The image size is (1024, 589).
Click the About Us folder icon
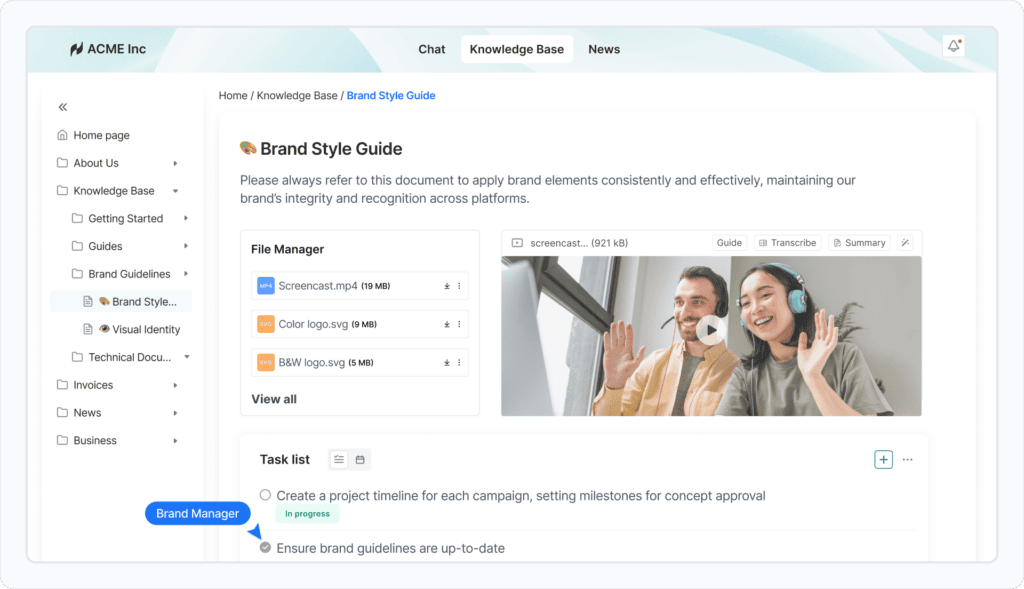click(62, 163)
